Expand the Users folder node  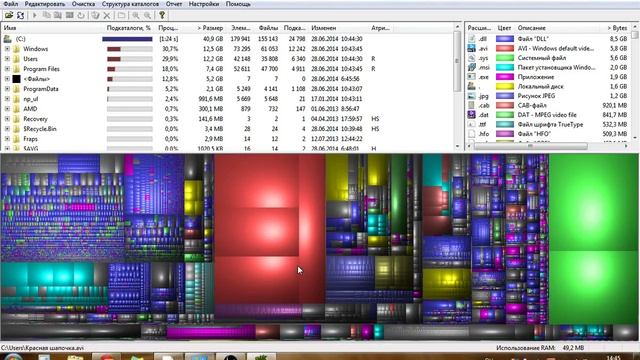tap(7, 59)
